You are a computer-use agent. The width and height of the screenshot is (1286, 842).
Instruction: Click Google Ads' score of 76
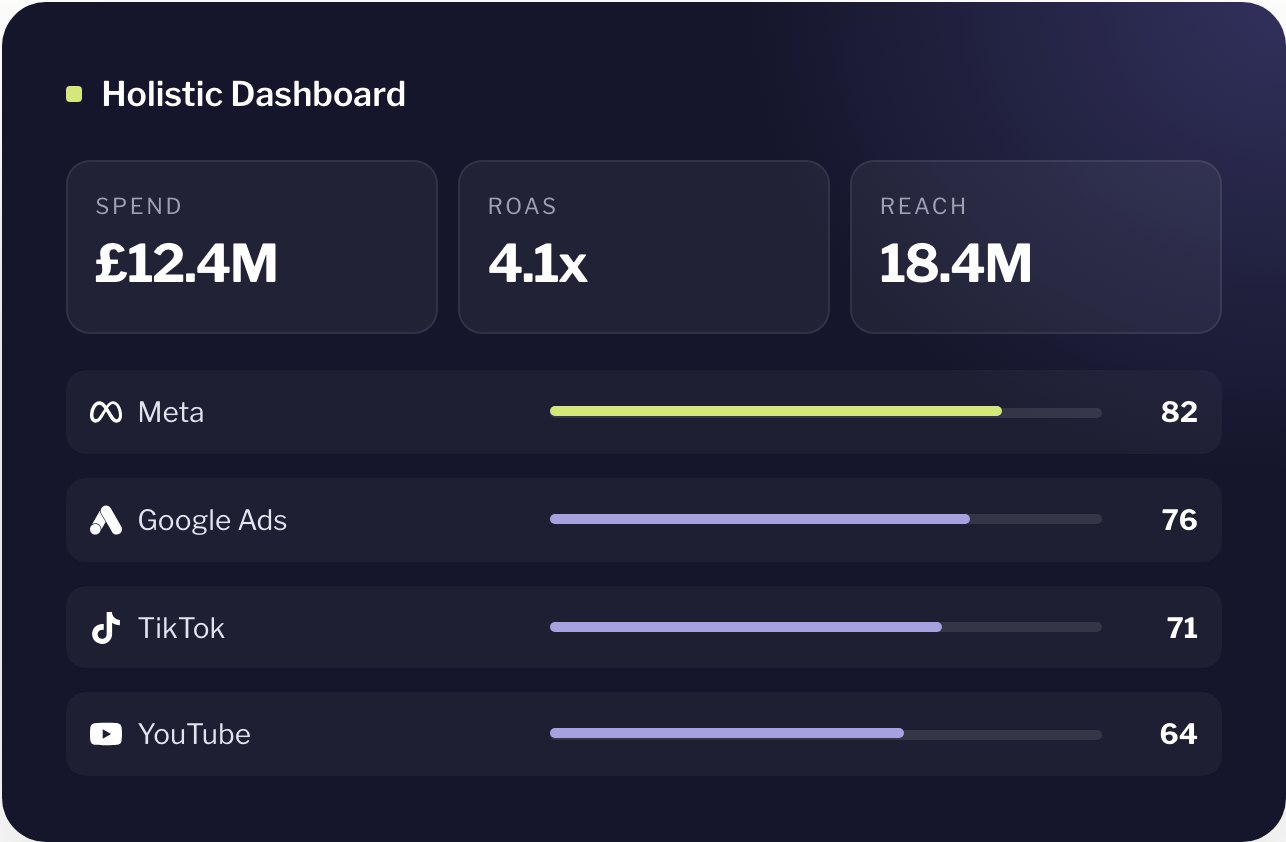1179,520
